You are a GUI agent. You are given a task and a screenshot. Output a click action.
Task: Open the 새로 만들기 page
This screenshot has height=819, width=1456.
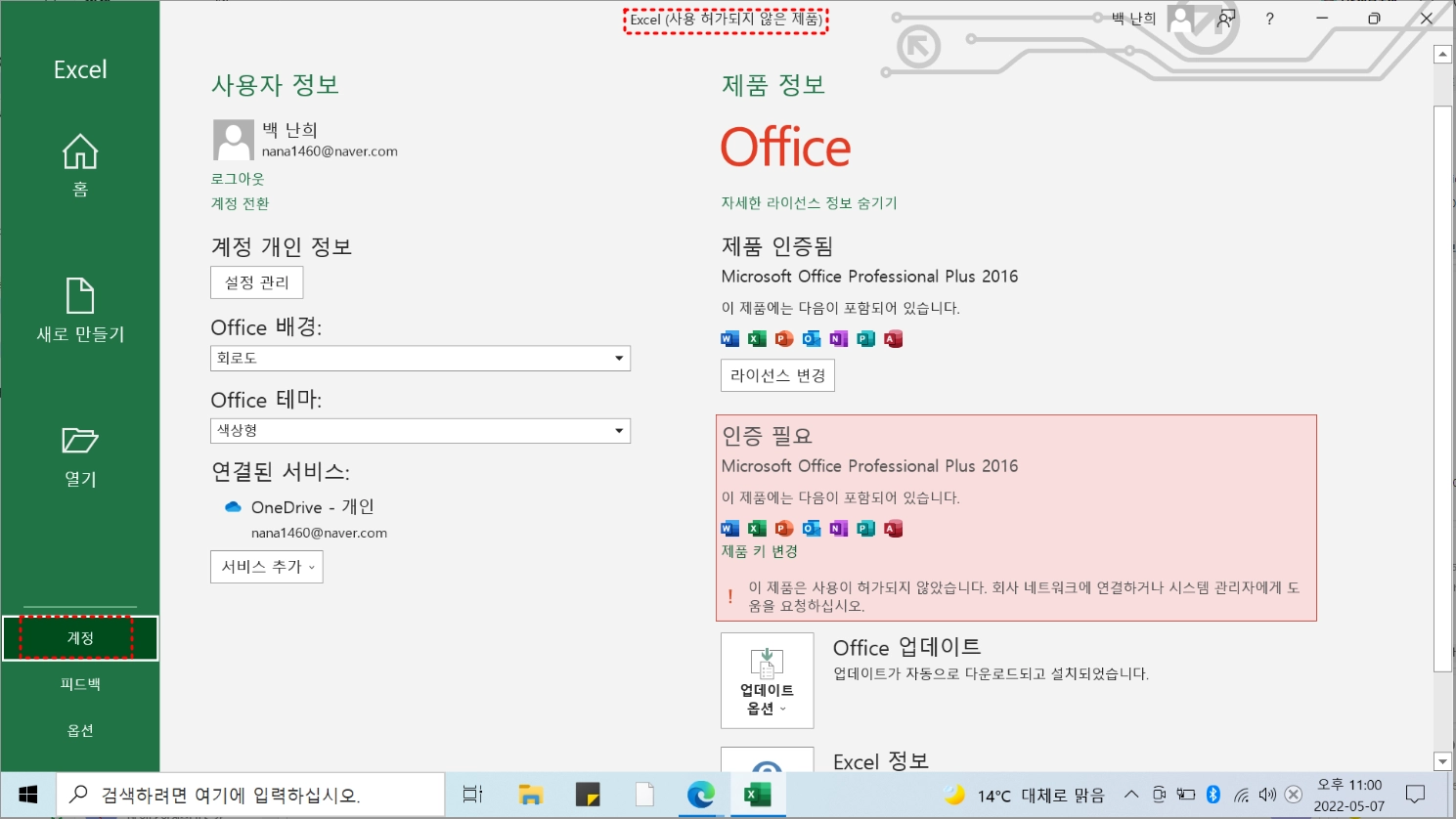pyautogui.click(x=80, y=311)
